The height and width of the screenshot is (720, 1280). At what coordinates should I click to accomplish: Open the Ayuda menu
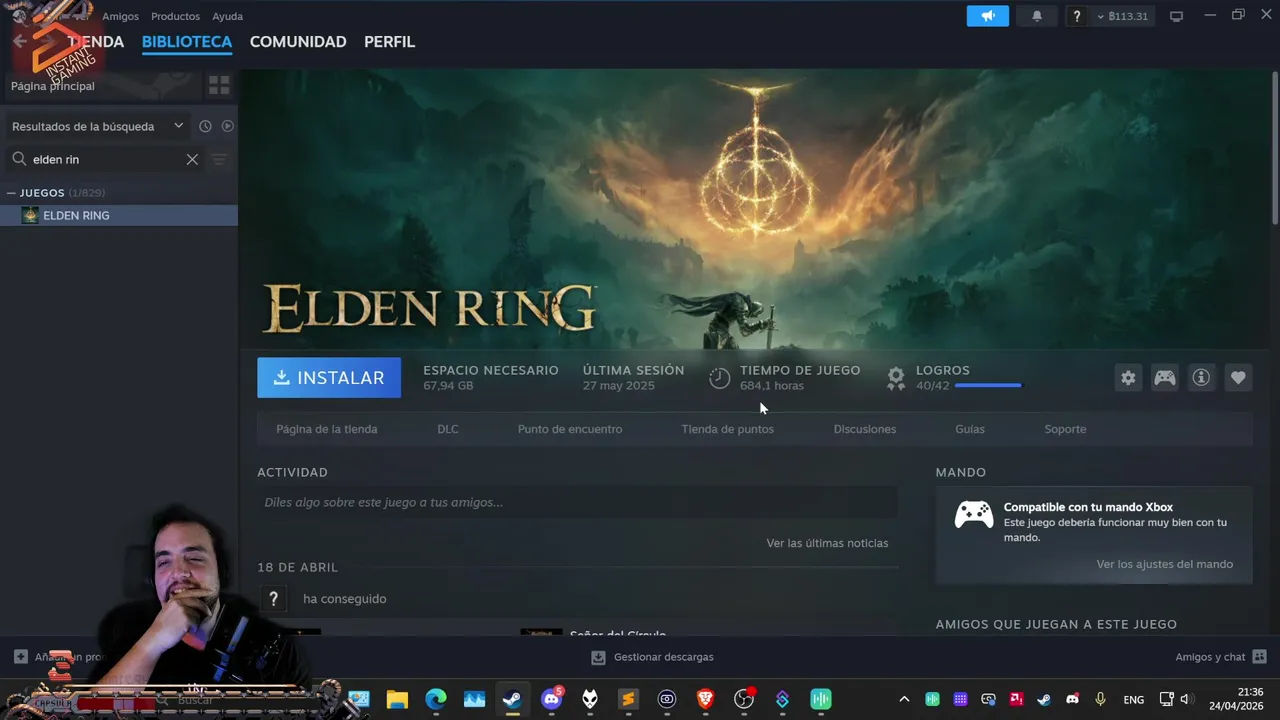pyautogui.click(x=227, y=16)
